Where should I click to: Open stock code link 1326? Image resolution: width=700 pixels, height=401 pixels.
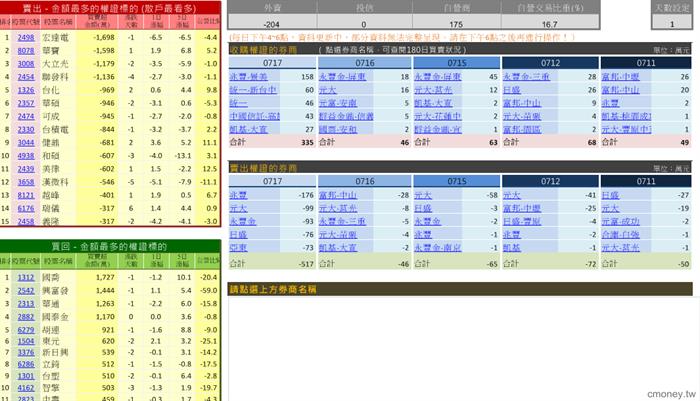(x=26, y=90)
